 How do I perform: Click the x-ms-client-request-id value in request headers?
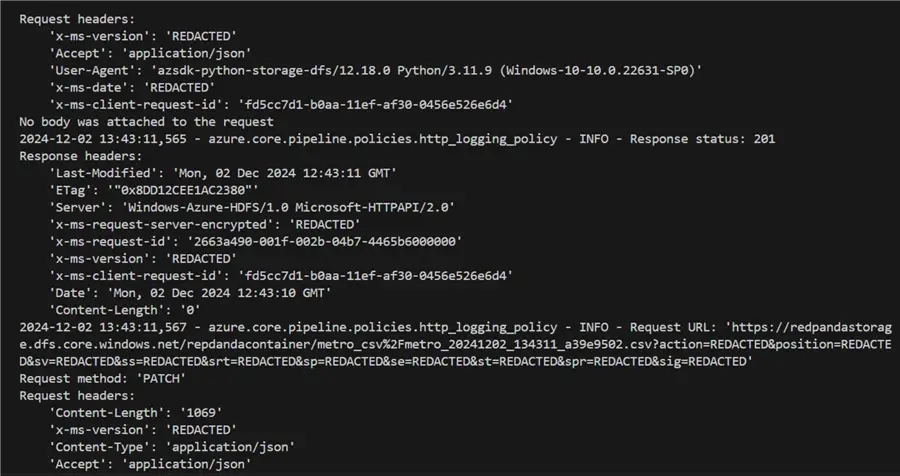pos(375,105)
